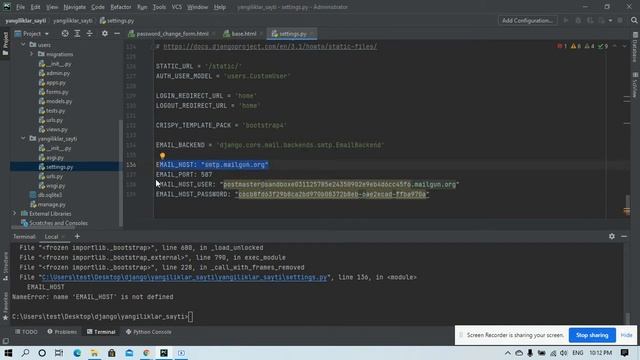Open the TODO tool window

click(26, 332)
